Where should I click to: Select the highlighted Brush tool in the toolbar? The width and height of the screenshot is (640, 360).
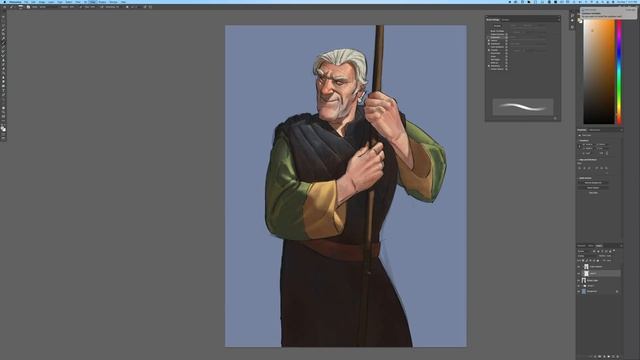tap(3, 42)
